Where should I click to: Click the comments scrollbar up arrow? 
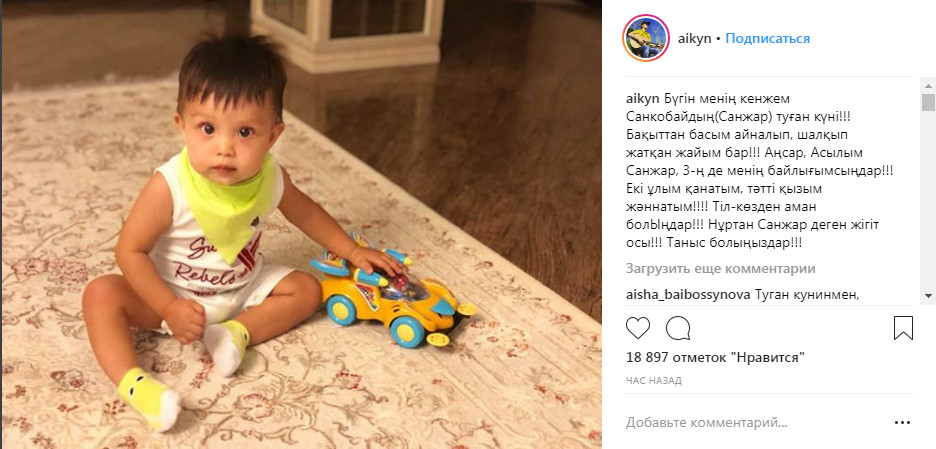[x=928, y=84]
